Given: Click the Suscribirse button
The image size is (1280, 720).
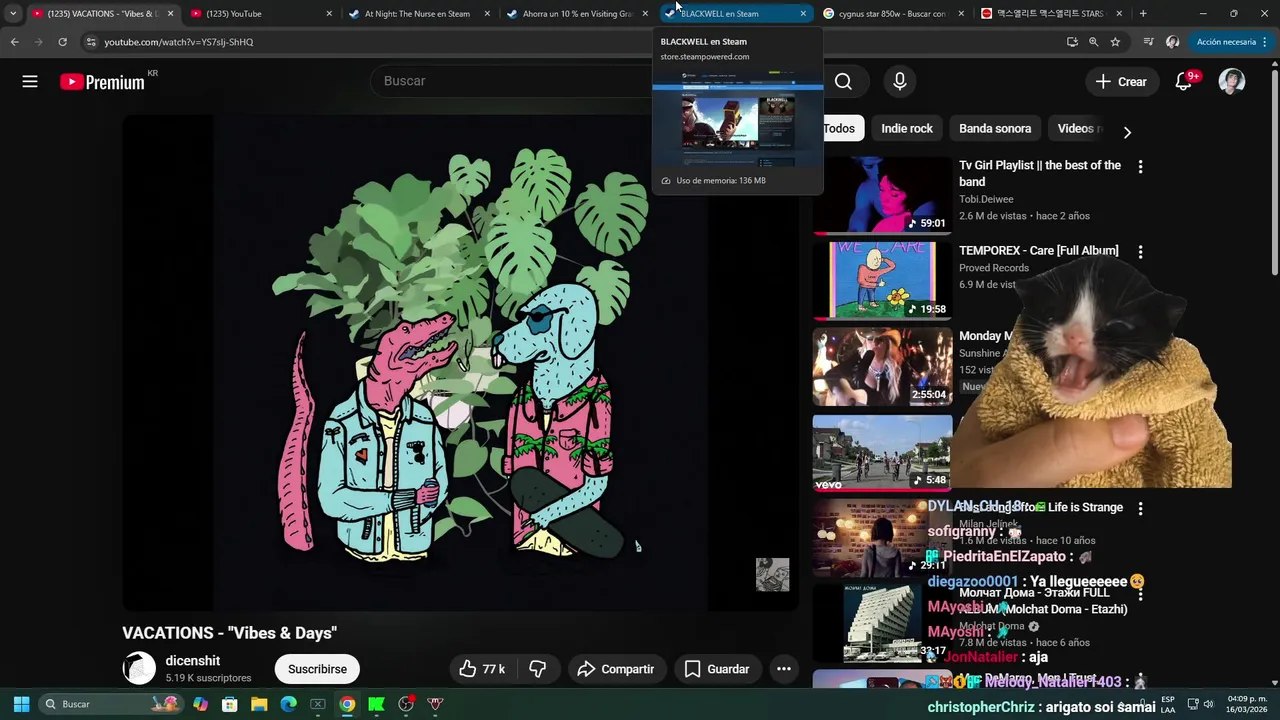Looking at the screenshot, I should click(x=317, y=669).
